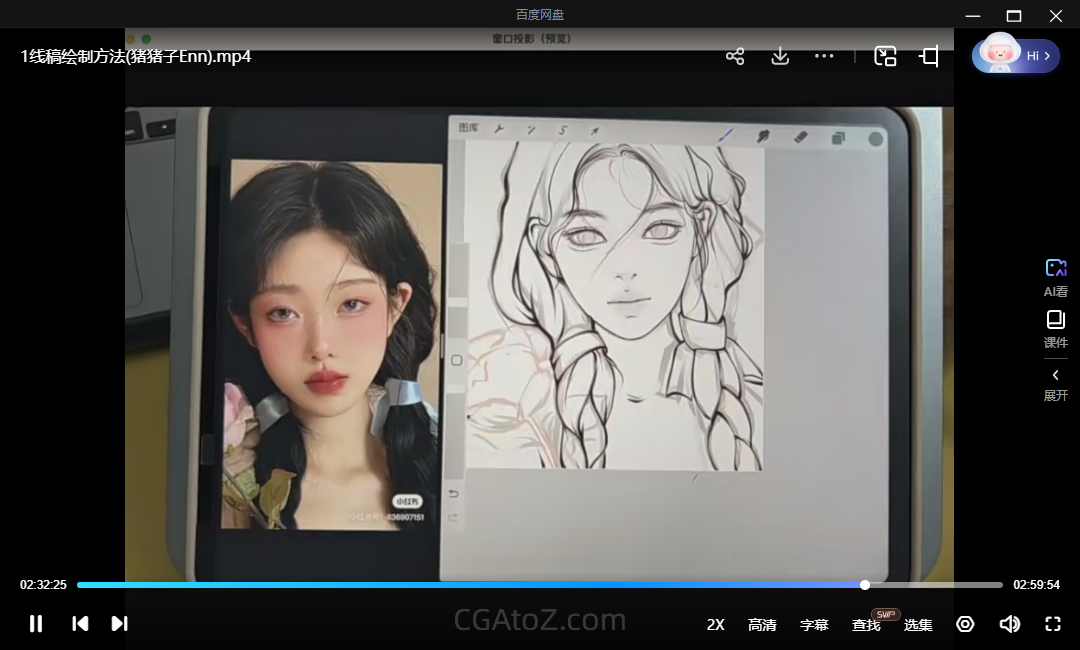Skip to the next video

[x=119, y=624]
